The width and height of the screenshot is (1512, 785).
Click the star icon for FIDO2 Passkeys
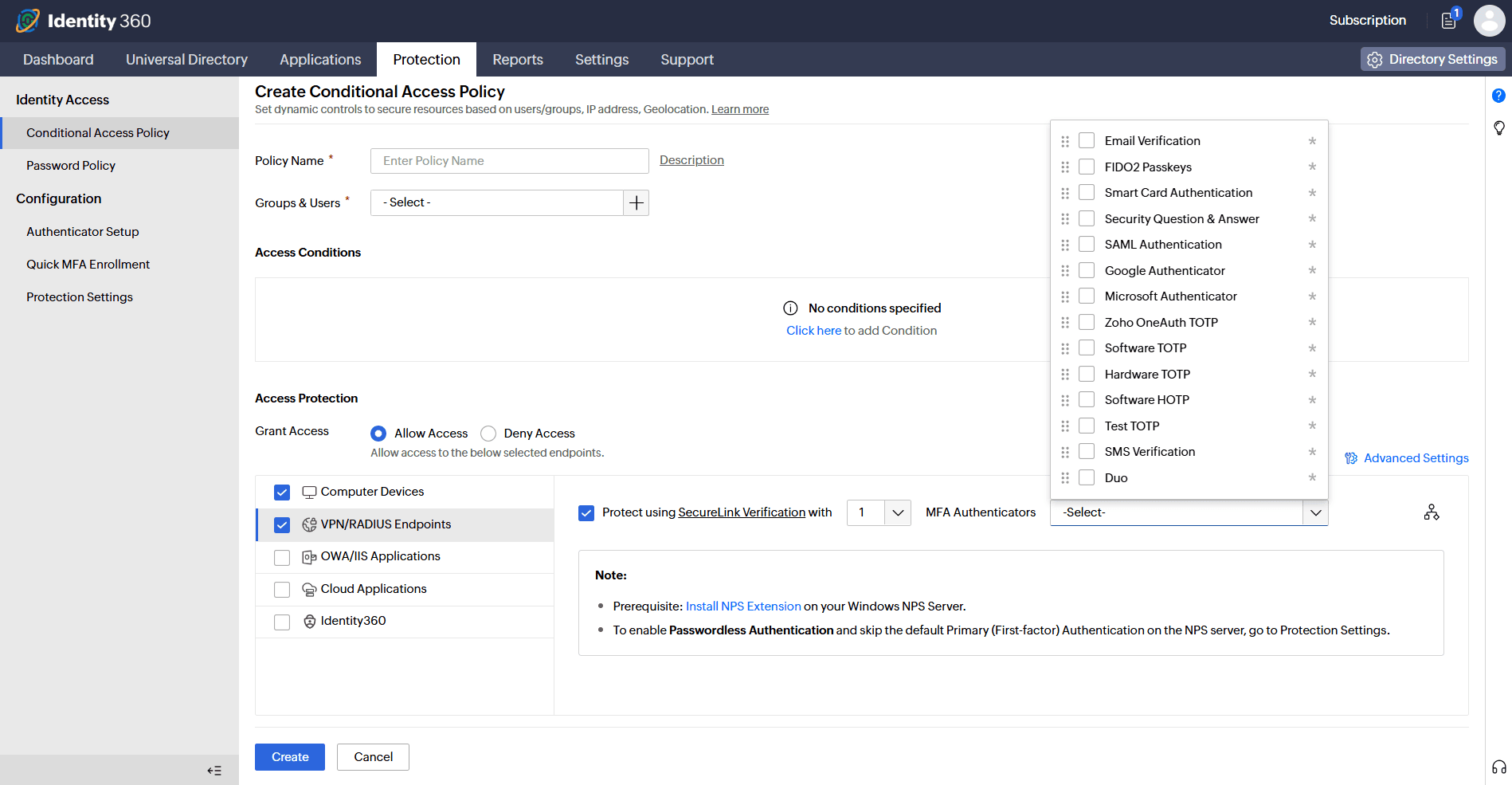[1312, 167]
